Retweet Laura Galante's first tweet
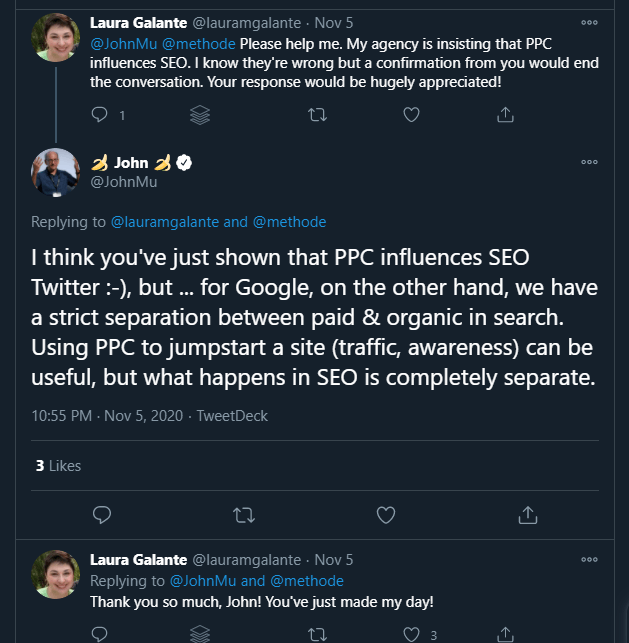The height and width of the screenshot is (643, 629). [316, 116]
